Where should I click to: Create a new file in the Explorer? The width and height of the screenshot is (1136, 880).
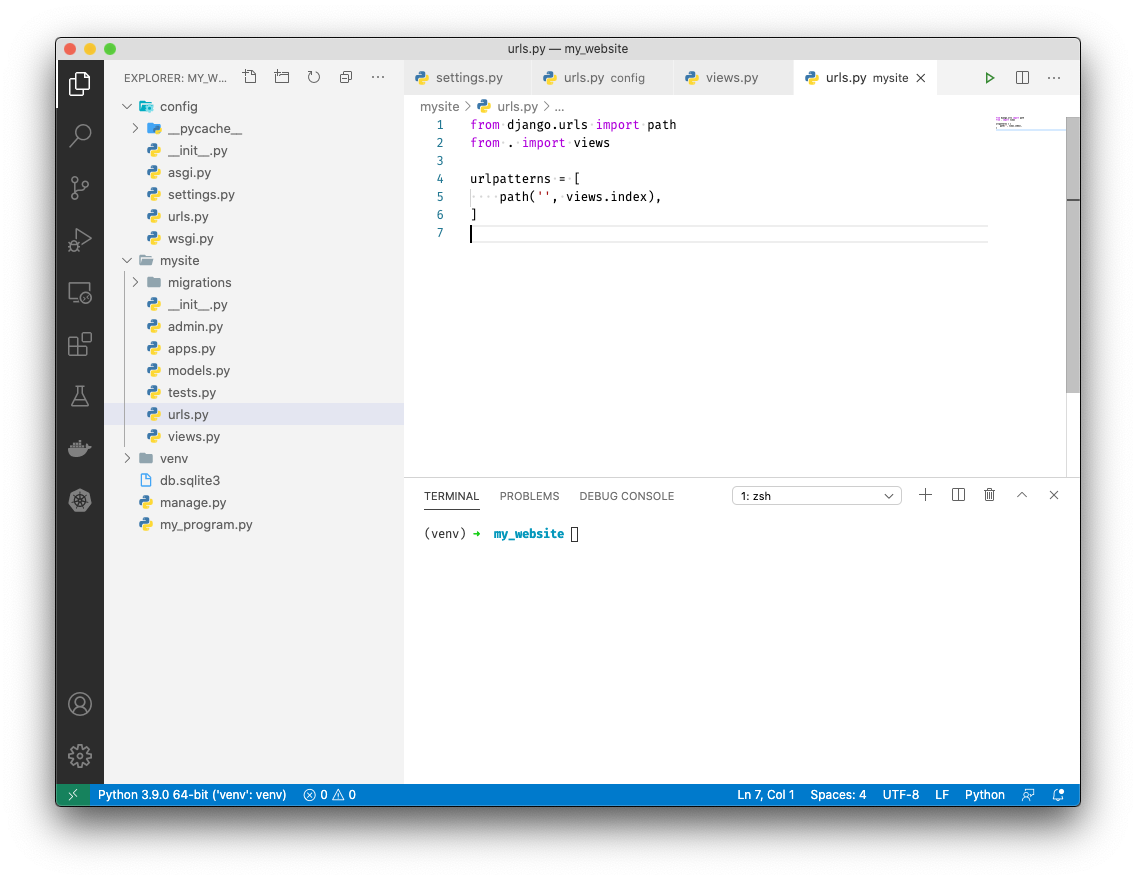point(249,76)
